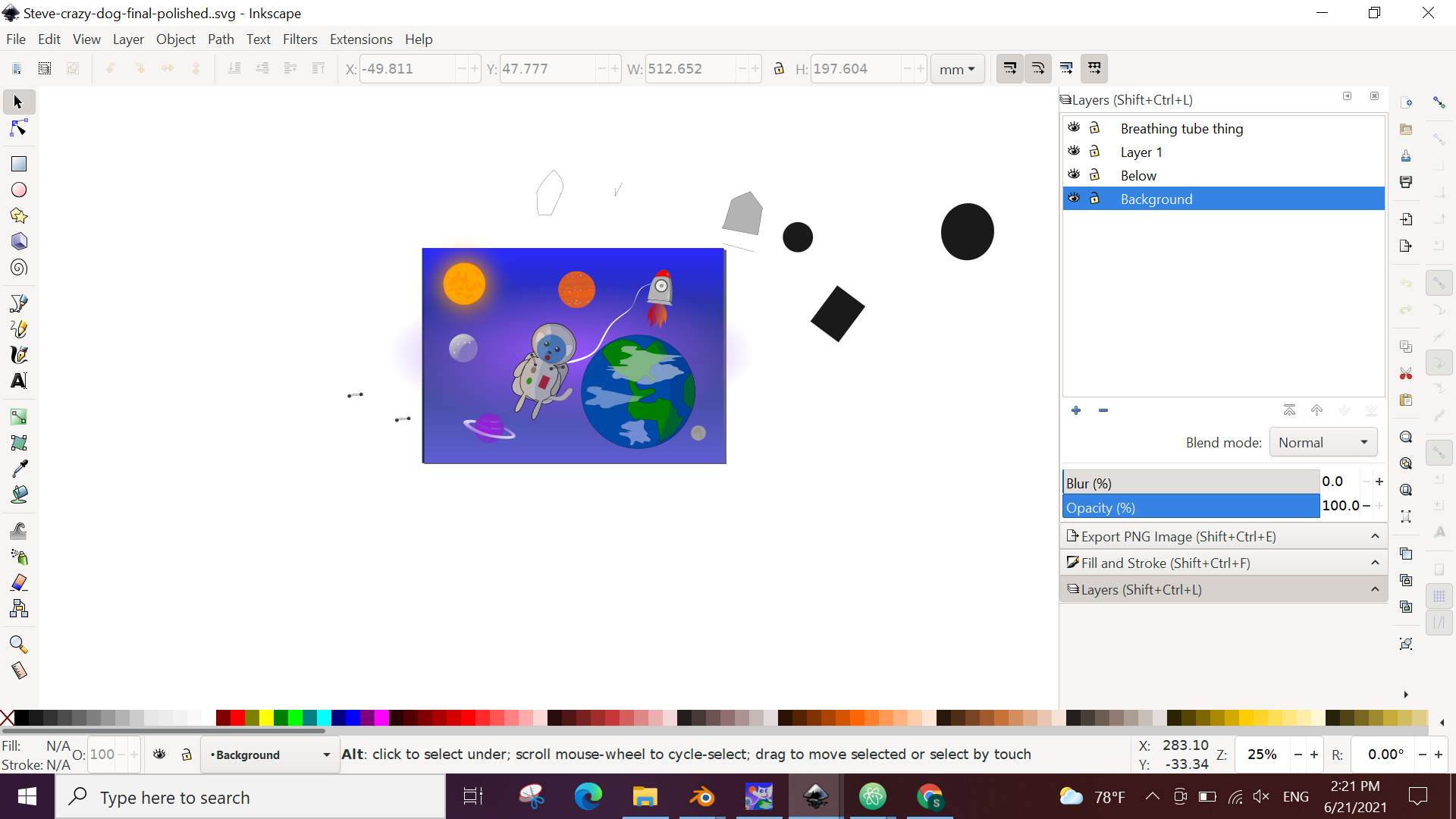Toggle width/height ratio lock in toolbar
This screenshot has width=1456, height=819.
pos(779,69)
